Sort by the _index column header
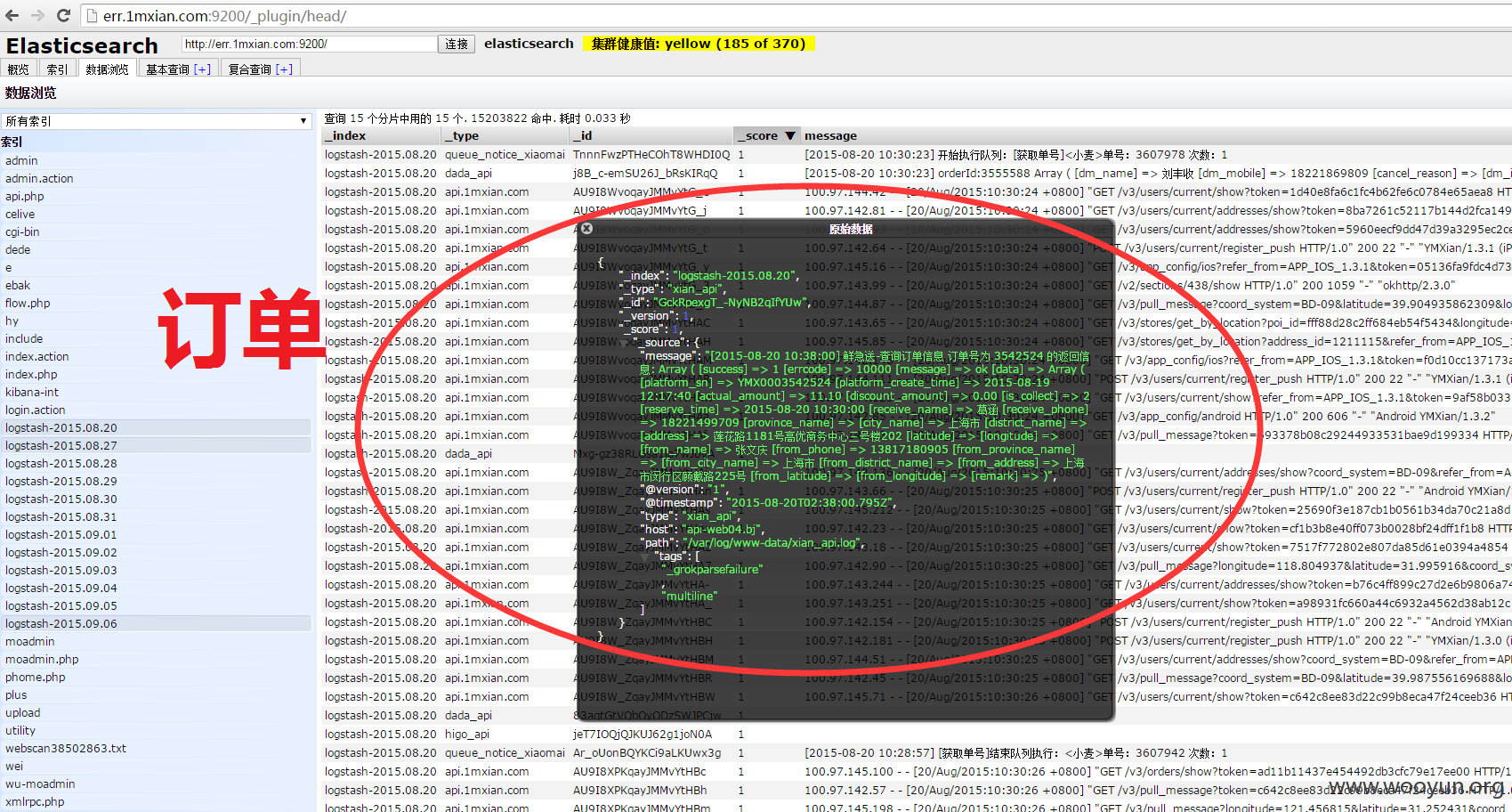This screenshot has width=1512, height=812. tap(382, 136)
